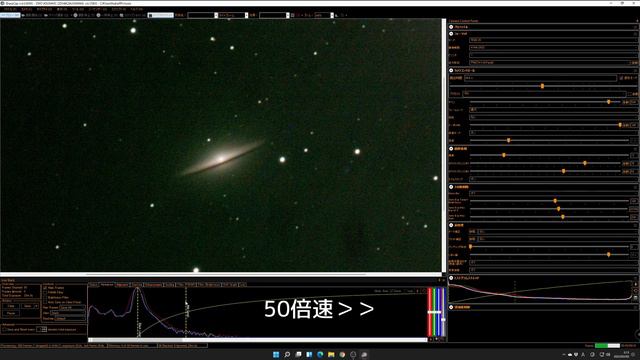Screen dimensions: 640x360
Task: Click the Start Capture toolbar button
Action: [32, 15]
